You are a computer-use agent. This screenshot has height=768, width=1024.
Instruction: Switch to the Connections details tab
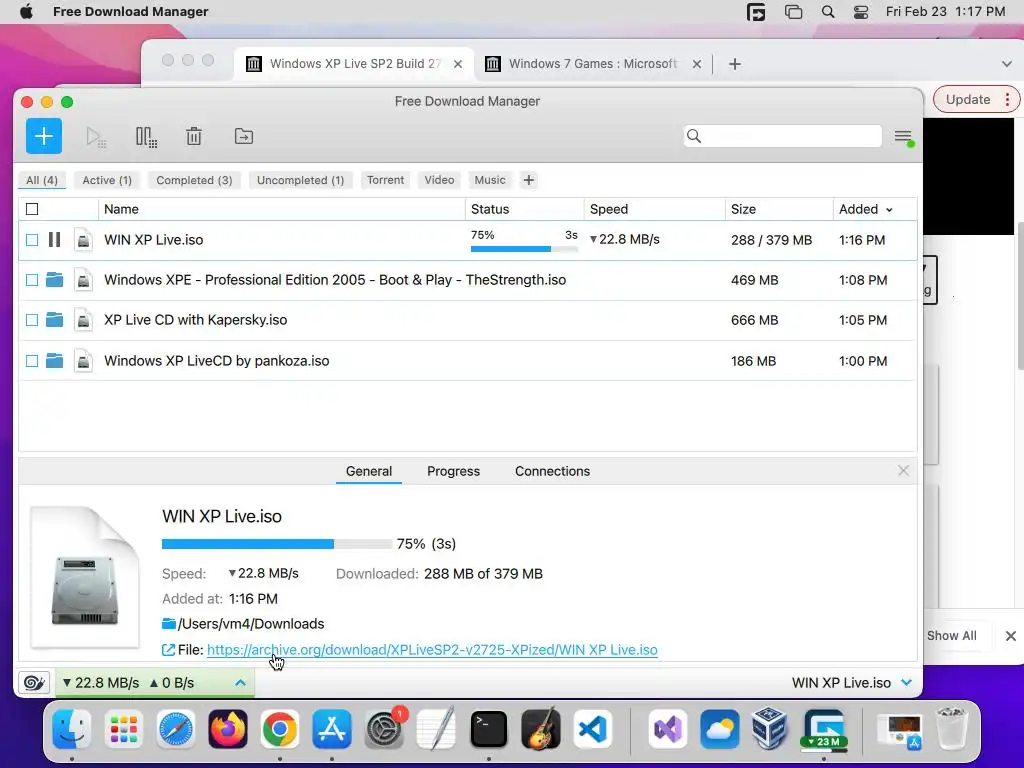(x=552, y=471)
